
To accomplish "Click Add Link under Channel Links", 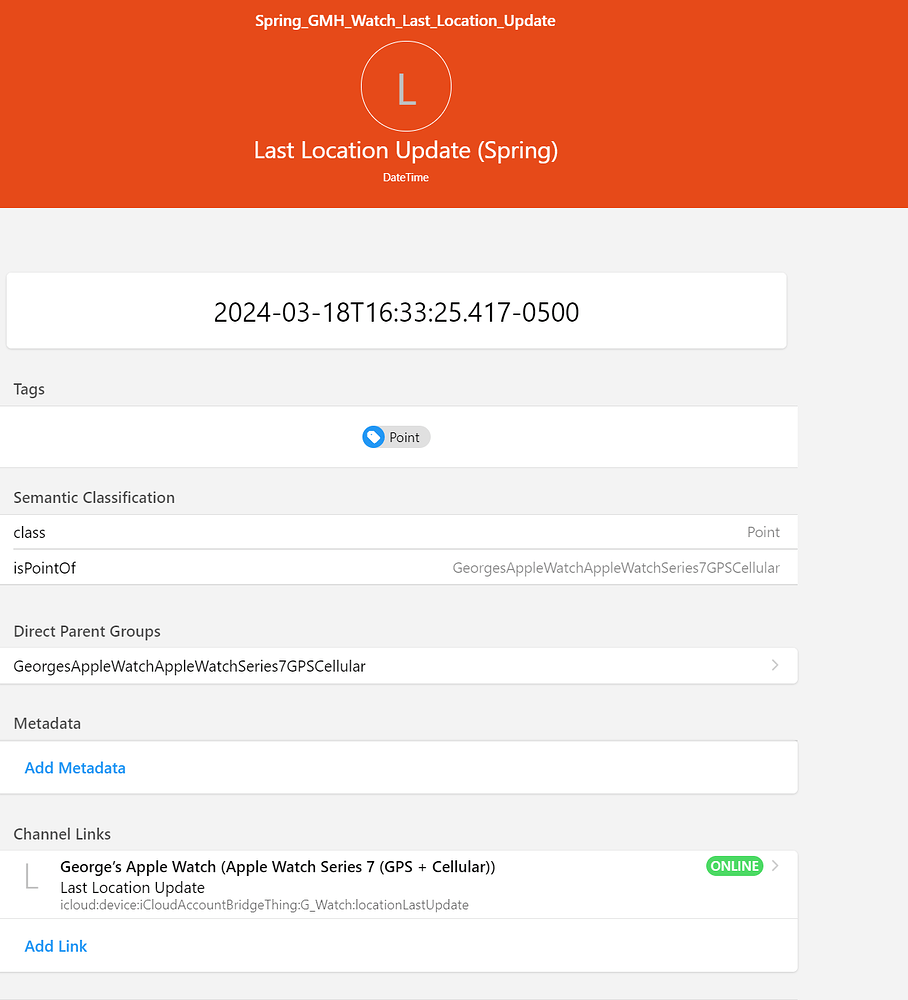I will coord(55,946).
